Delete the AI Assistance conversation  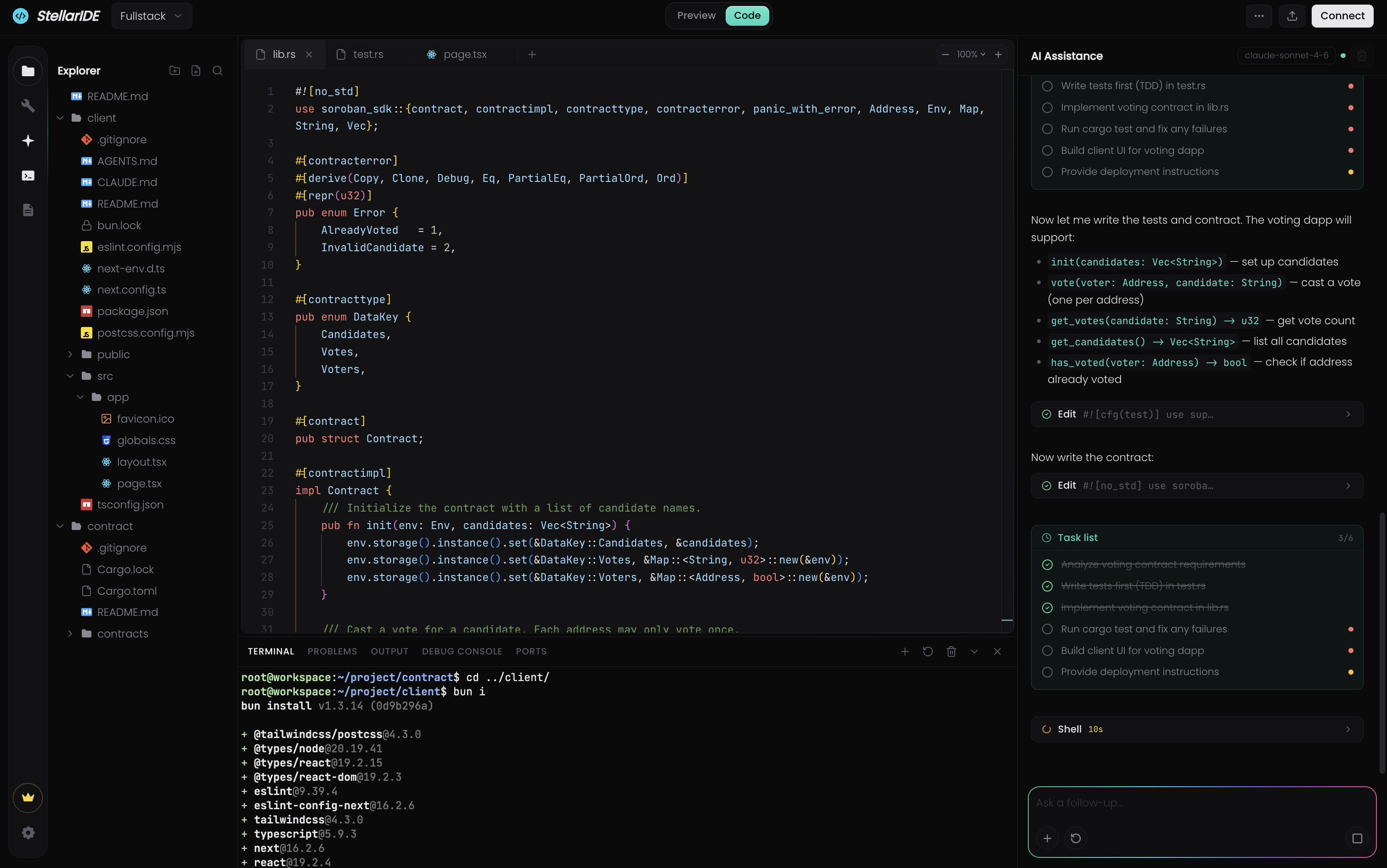point(1362,56)
